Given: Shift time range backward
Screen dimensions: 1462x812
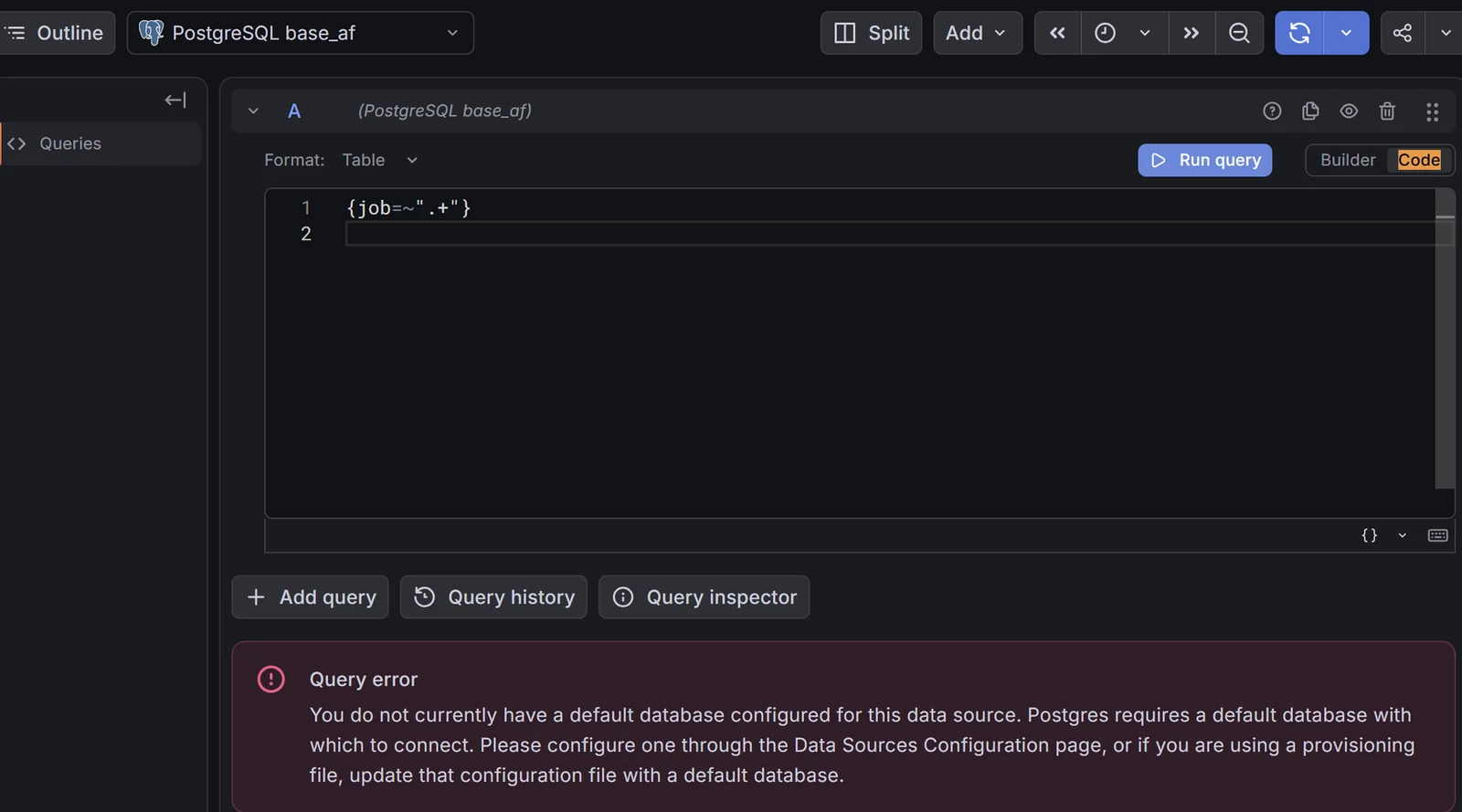Looking at the screenshot, I should (1057, 33).
